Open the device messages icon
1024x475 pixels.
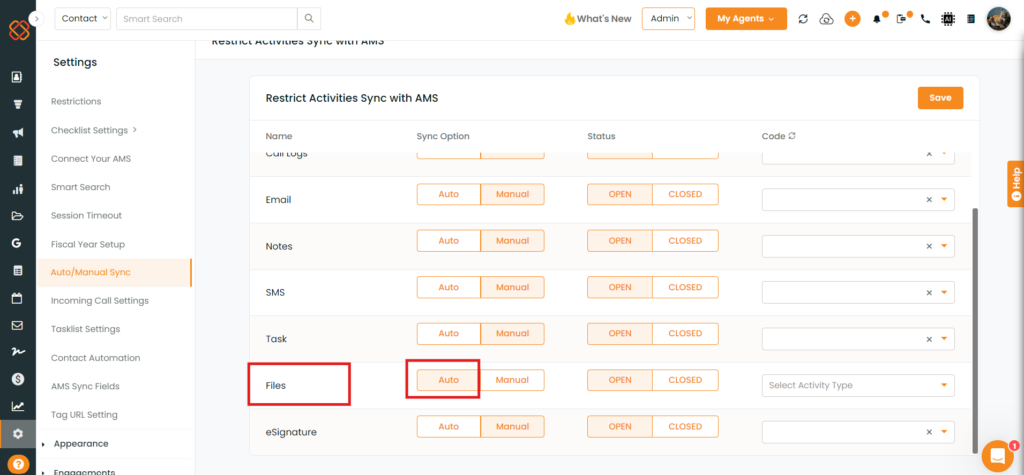pos(902,19)
